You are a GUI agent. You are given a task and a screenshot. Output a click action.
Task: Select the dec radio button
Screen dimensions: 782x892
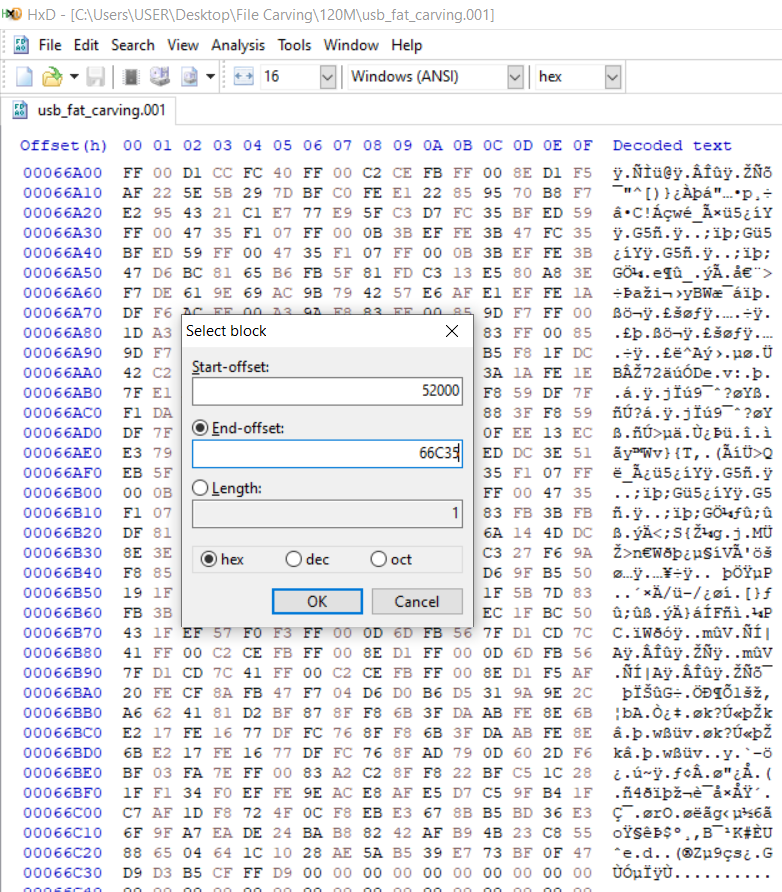click(x=293, y=559)
